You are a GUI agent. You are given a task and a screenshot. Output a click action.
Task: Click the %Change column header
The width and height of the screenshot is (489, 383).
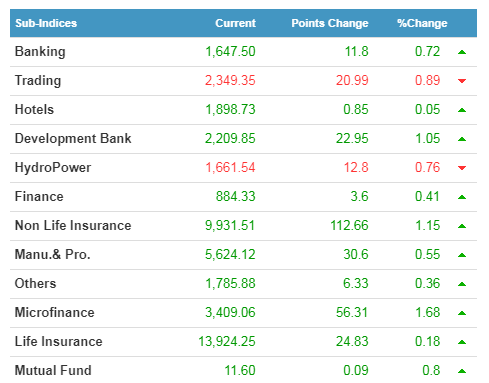(422, 23)
